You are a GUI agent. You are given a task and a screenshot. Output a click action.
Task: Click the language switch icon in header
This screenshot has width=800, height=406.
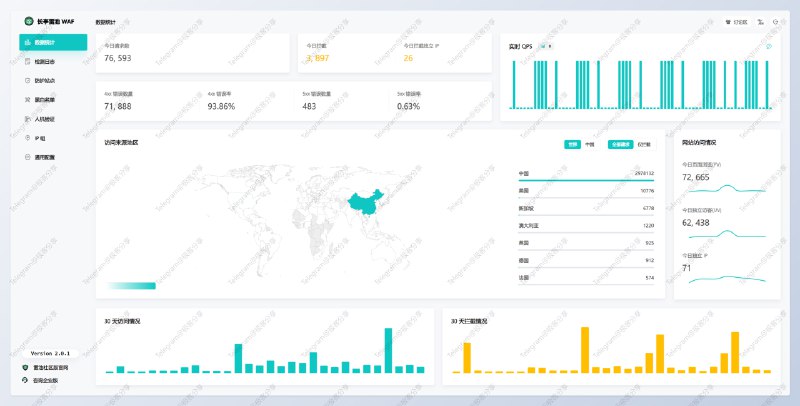tap(760, 21)
